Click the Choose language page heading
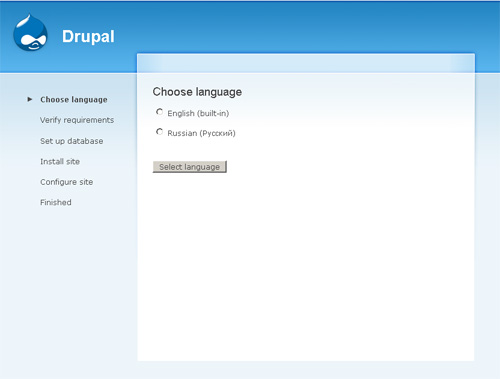Image resolution: width=500 pixels, height=379 pixels. tap(197, 92)
